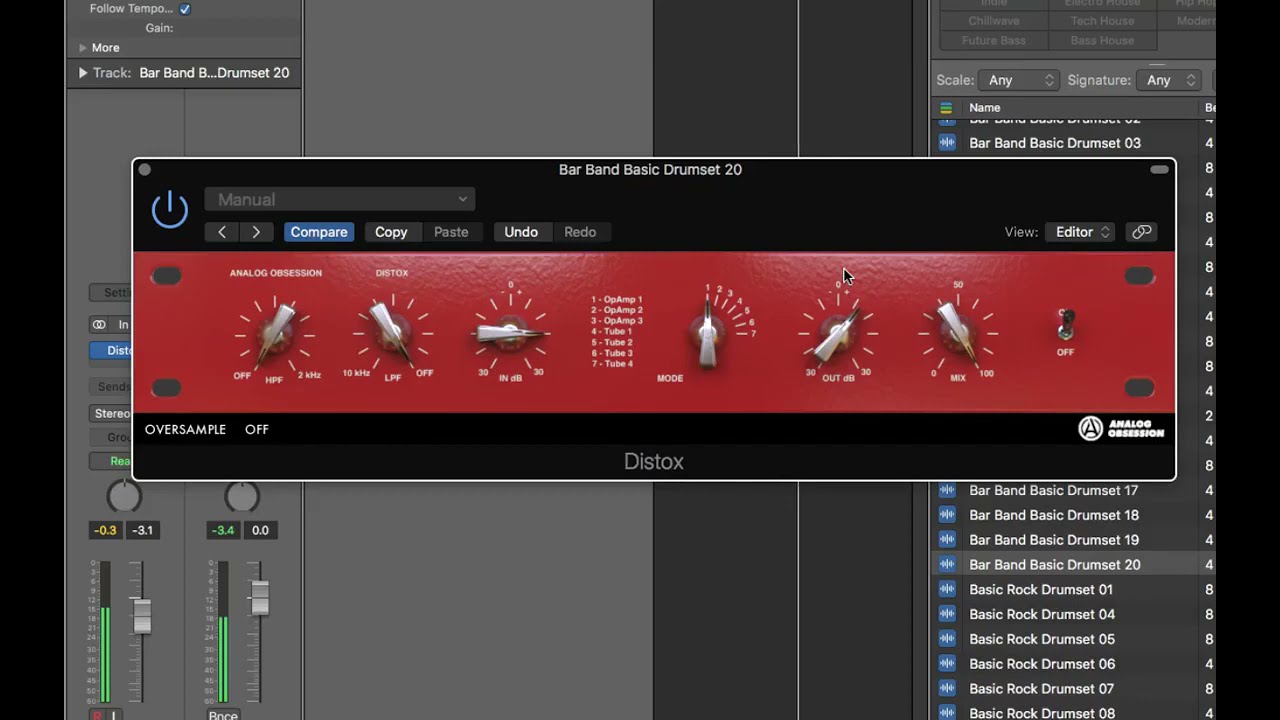The width and height of the screenshot is (1280, 720).
Task: Click the IN dB knob
Action: [510, 333]
